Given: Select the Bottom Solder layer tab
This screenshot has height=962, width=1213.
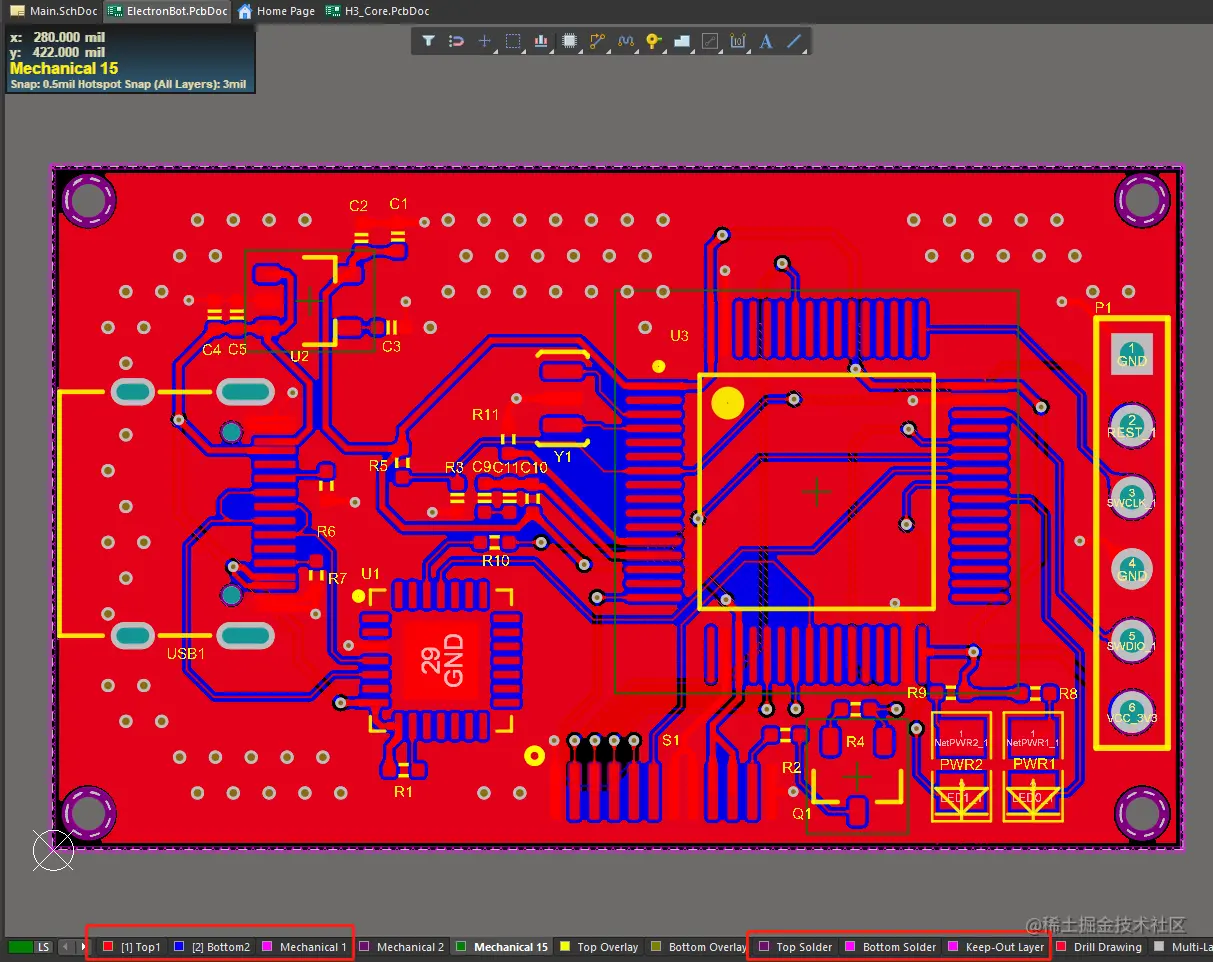Looking at the screenshot, I should click(x=890, y=946).
